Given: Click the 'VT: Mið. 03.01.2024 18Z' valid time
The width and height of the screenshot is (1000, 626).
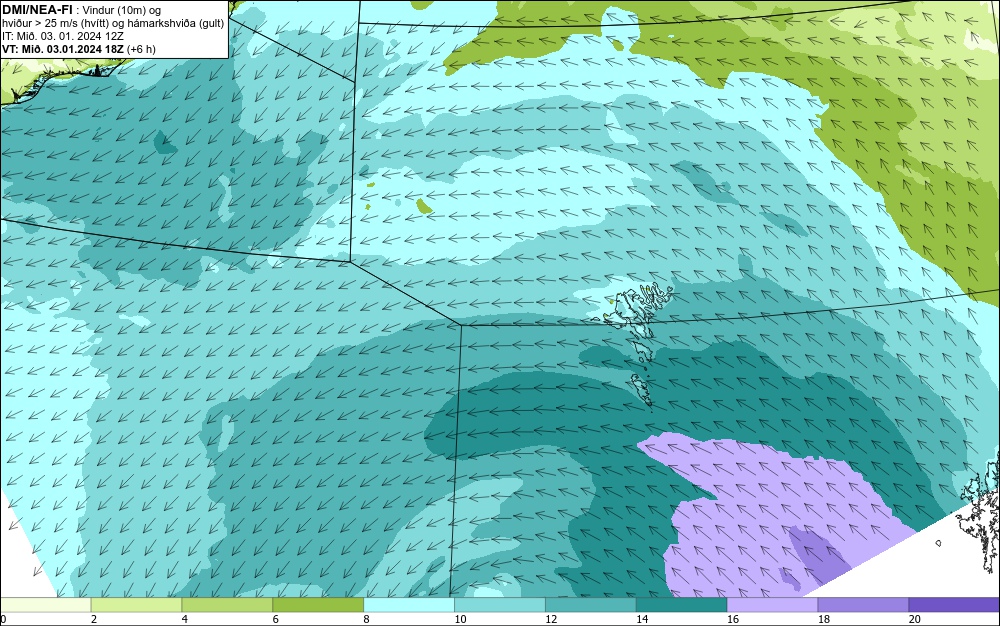Looking at the screenshot, I should tap(63, 49).
